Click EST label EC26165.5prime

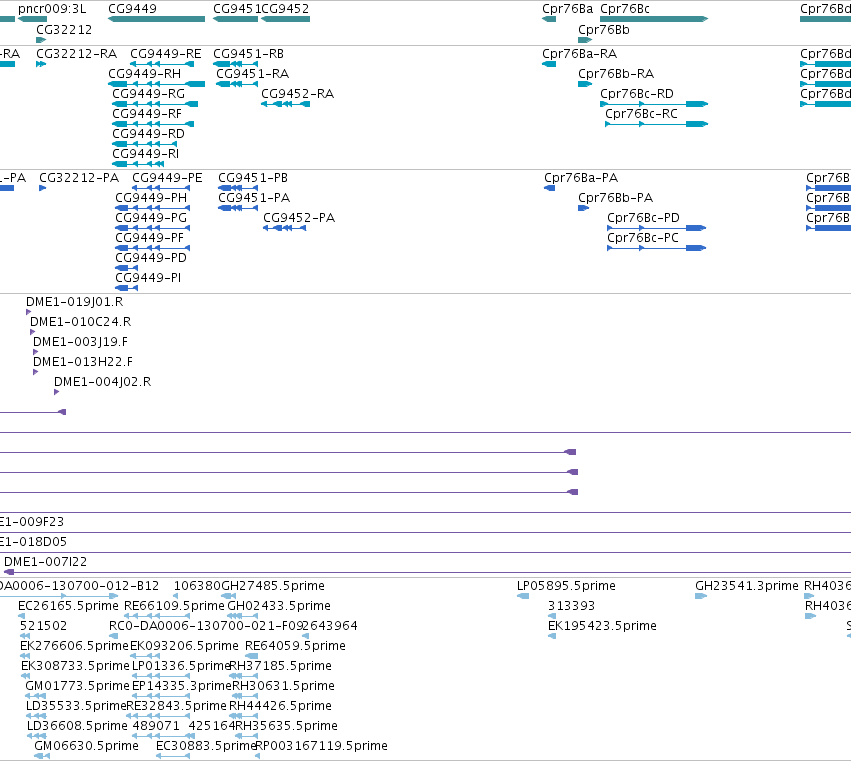(68, 606)
